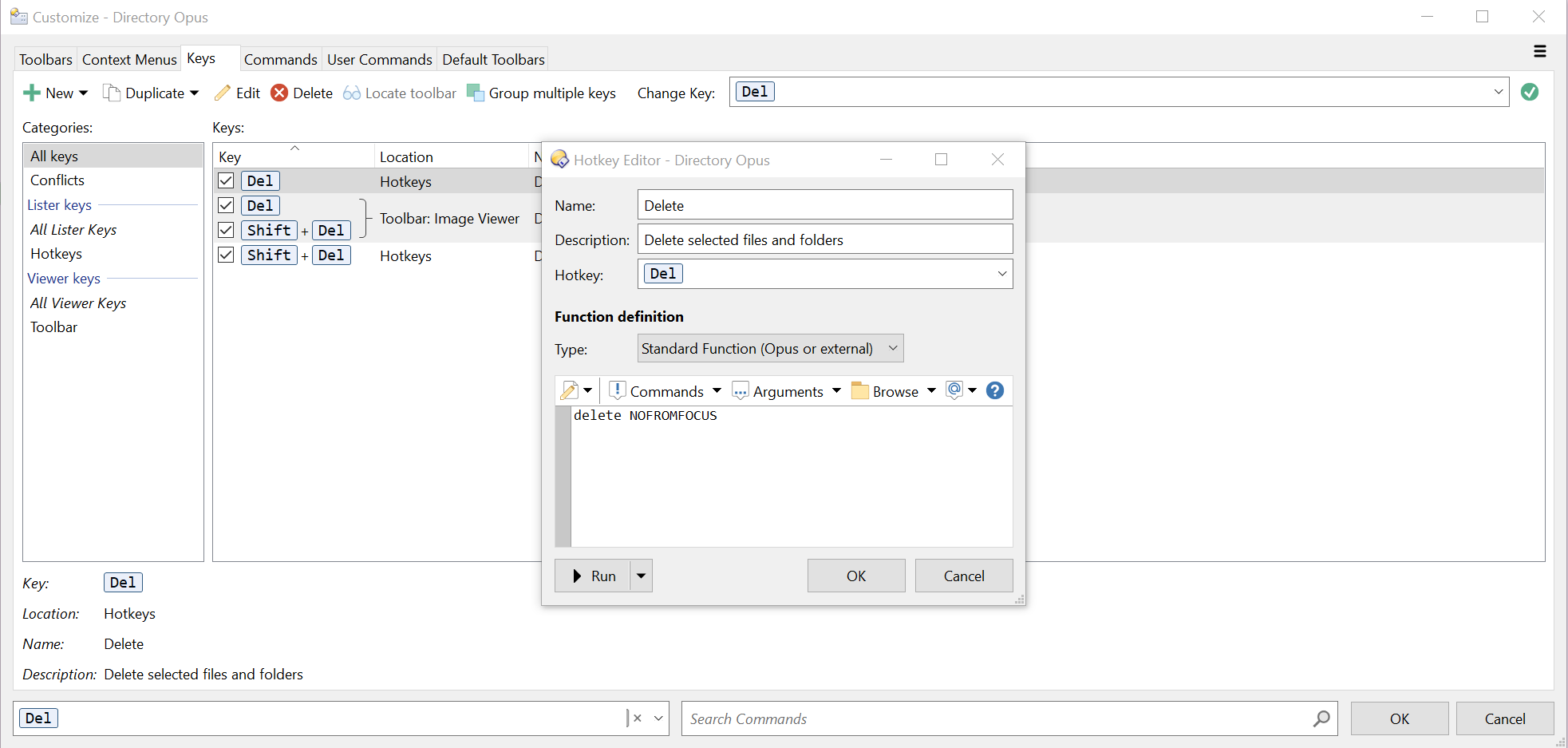Viewport: 1568px width, 748px height.
Task: Click the Group multiple keys icon
Action: (x=476, y=93)
